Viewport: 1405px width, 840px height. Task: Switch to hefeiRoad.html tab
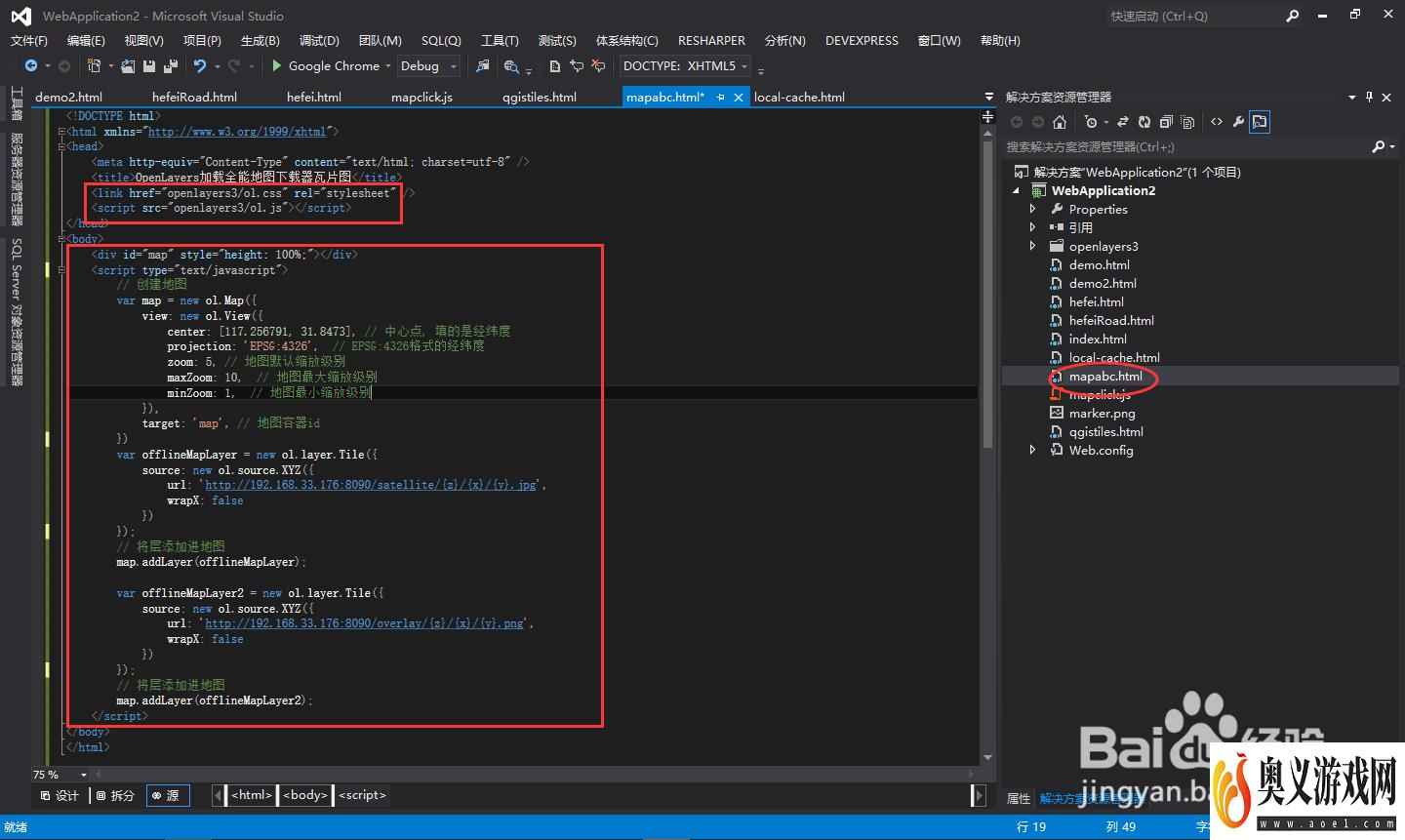194,97
